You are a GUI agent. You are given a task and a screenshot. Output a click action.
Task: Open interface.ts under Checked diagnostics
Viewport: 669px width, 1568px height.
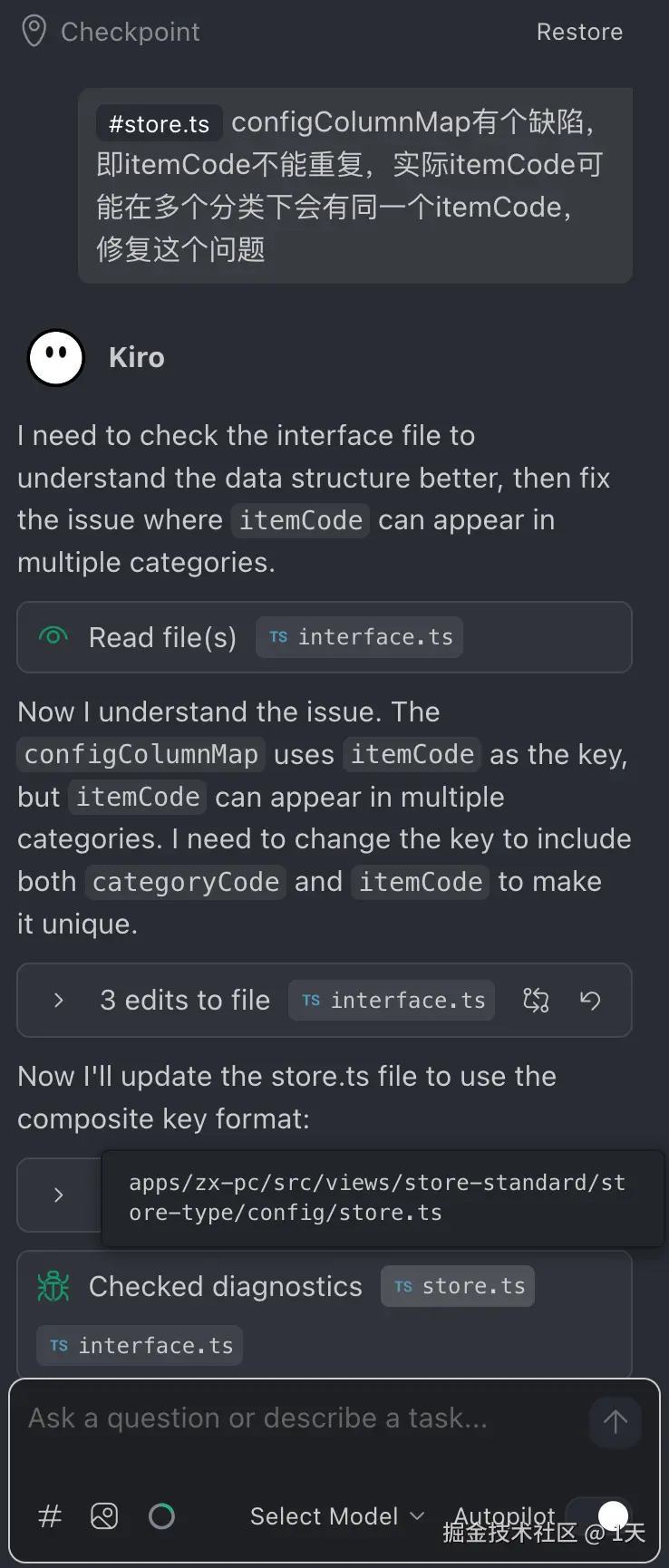coord(140,1346)
